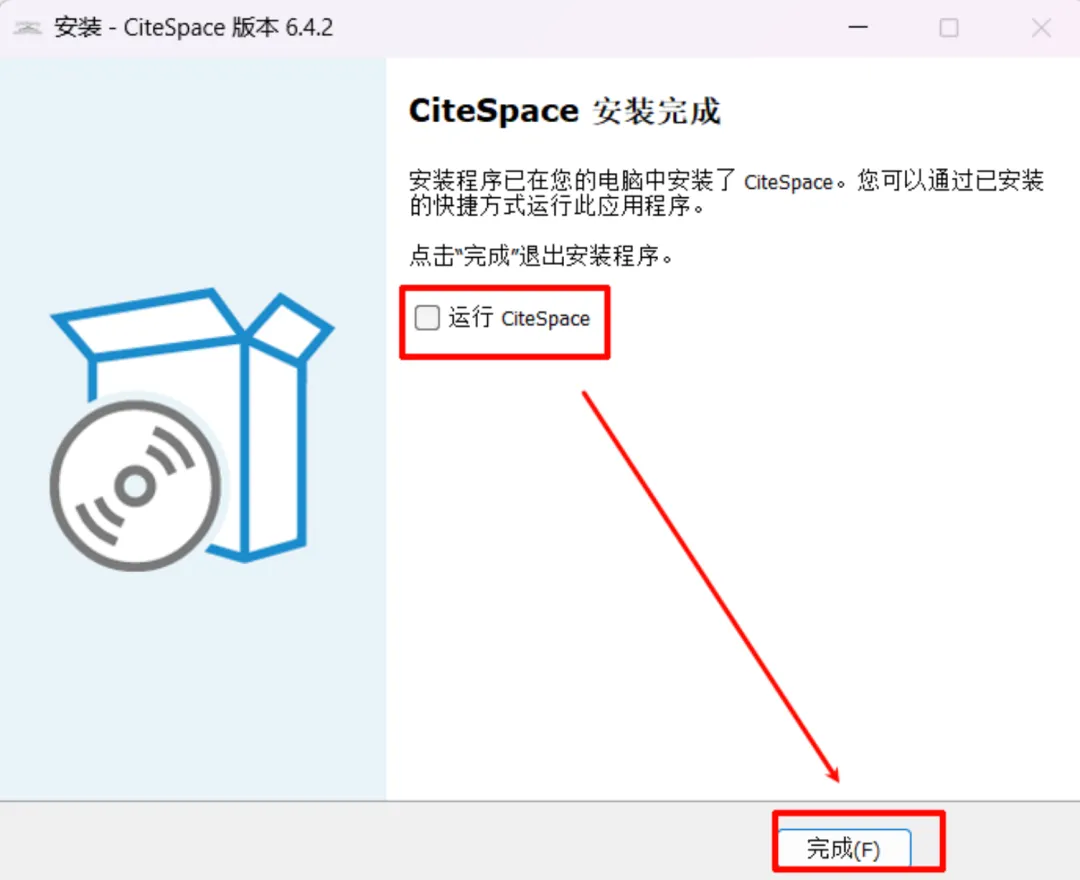Viewport: 1080px width, 880px height.
Task: Close the CiteSpace installer window
Action: [1041, 28]
